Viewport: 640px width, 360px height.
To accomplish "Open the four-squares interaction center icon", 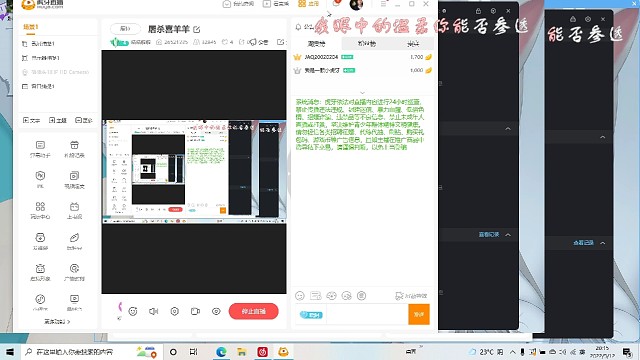I will click(x=40, y=210).
